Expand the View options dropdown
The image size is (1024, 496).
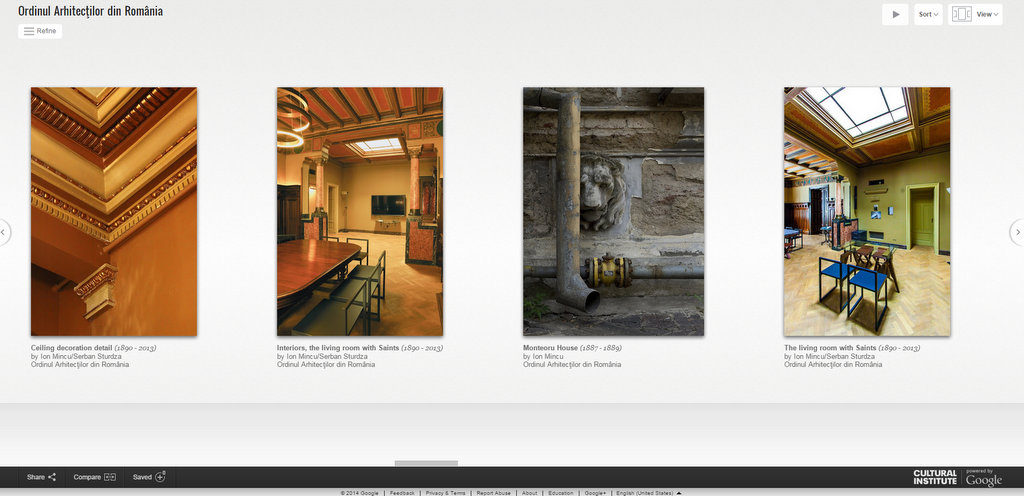pyautogui.click(x=975, y=14)
